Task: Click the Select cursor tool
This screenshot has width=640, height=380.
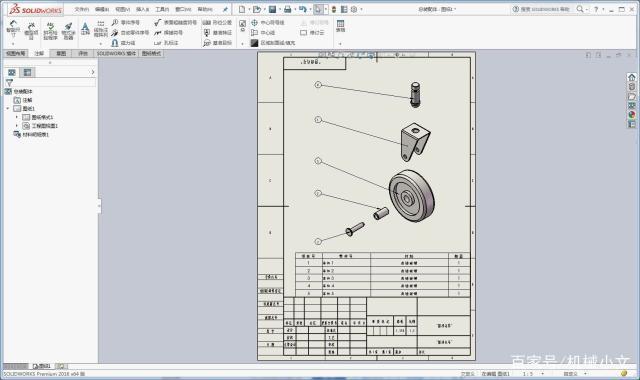Action: tap(318, 9)
